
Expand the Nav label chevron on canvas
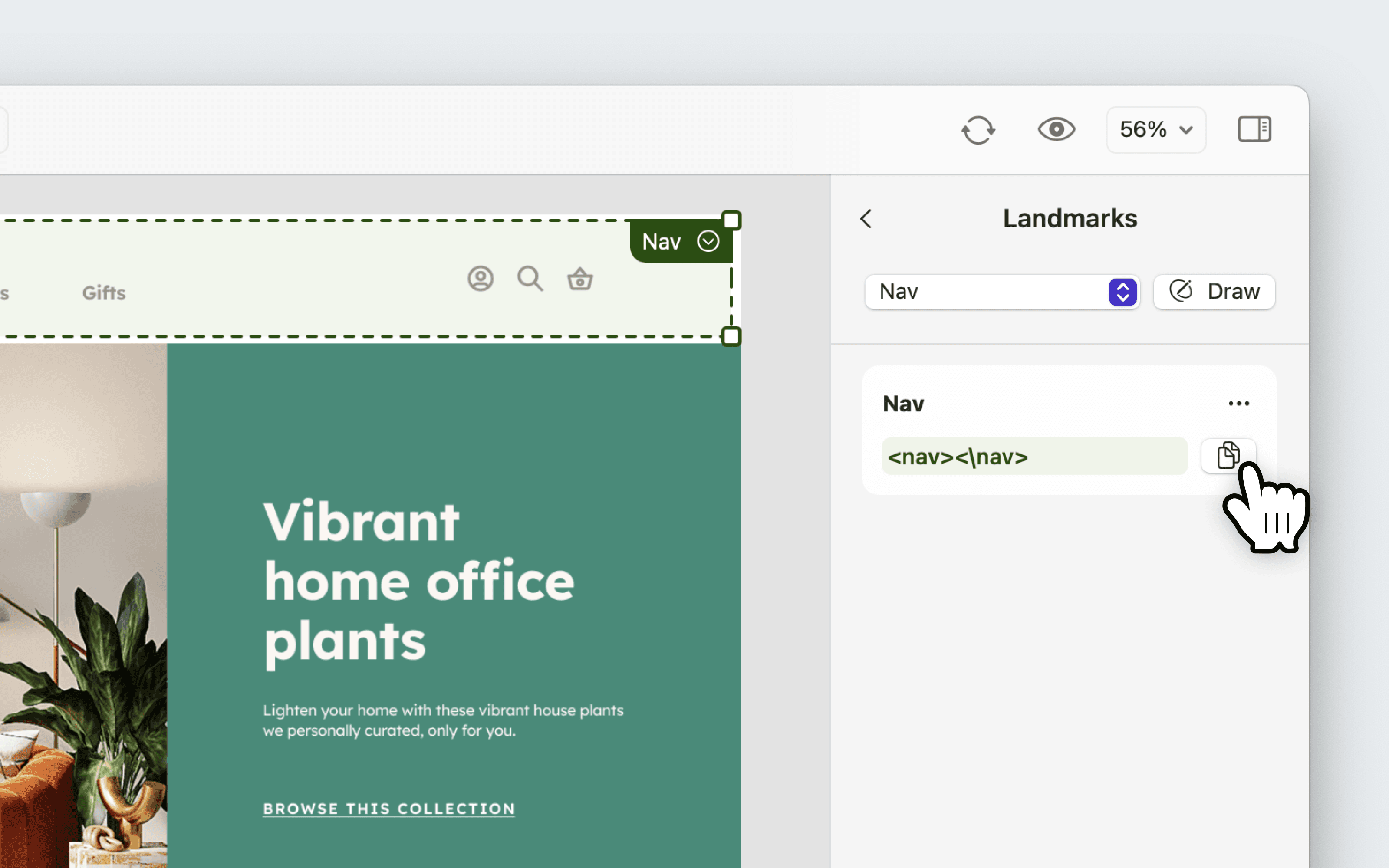(x=708, y=242)
